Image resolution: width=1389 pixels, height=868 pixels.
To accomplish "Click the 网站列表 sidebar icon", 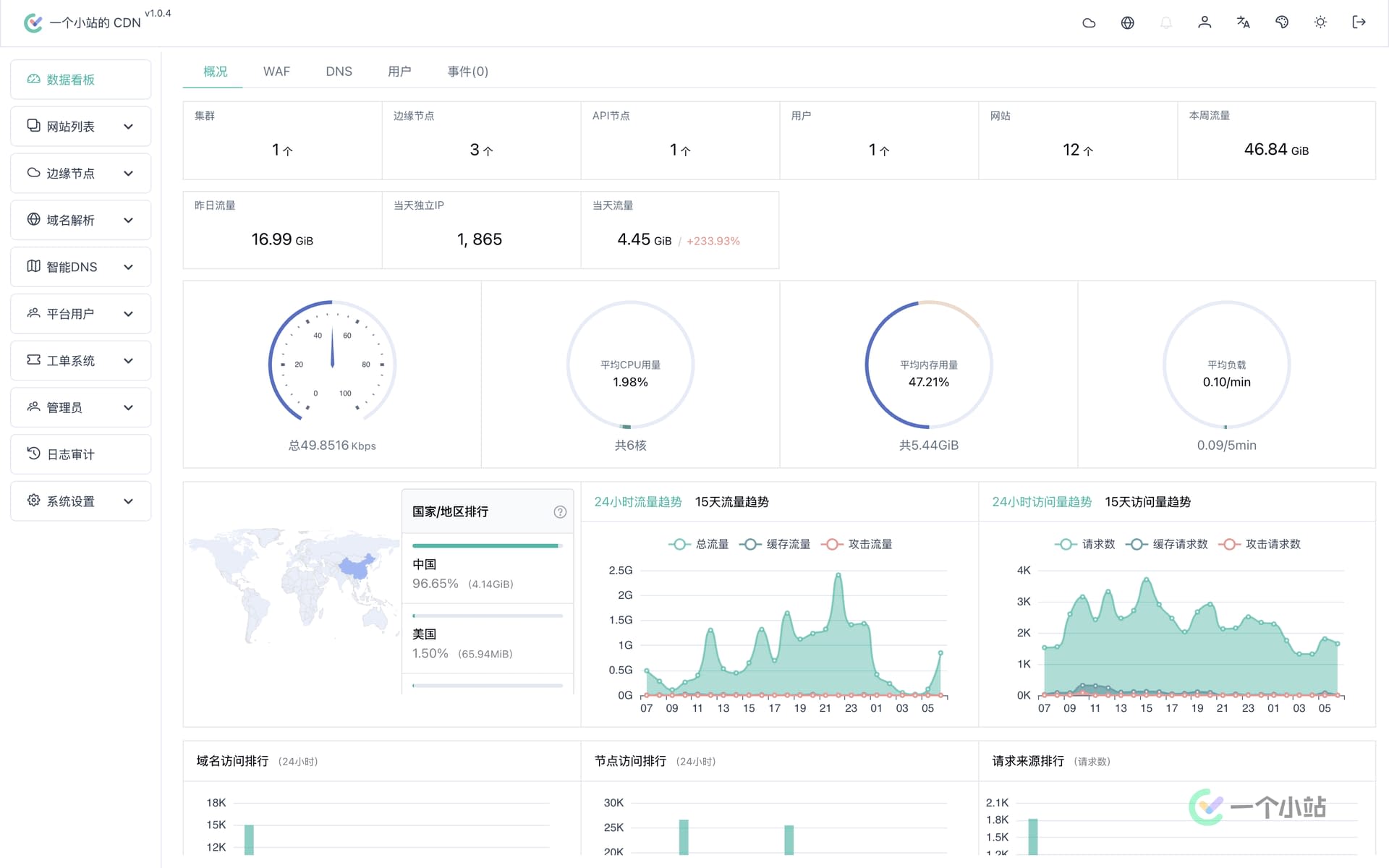I will (33, 125).
